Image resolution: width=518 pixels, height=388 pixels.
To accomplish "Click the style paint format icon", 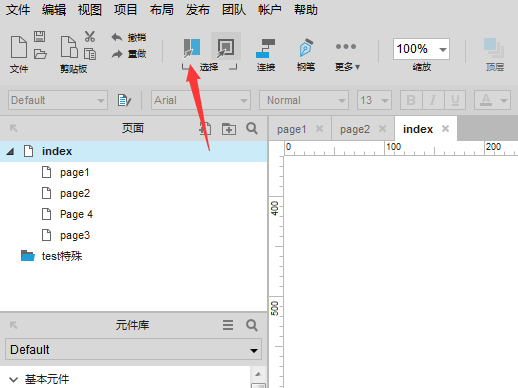I will [124, 100].
